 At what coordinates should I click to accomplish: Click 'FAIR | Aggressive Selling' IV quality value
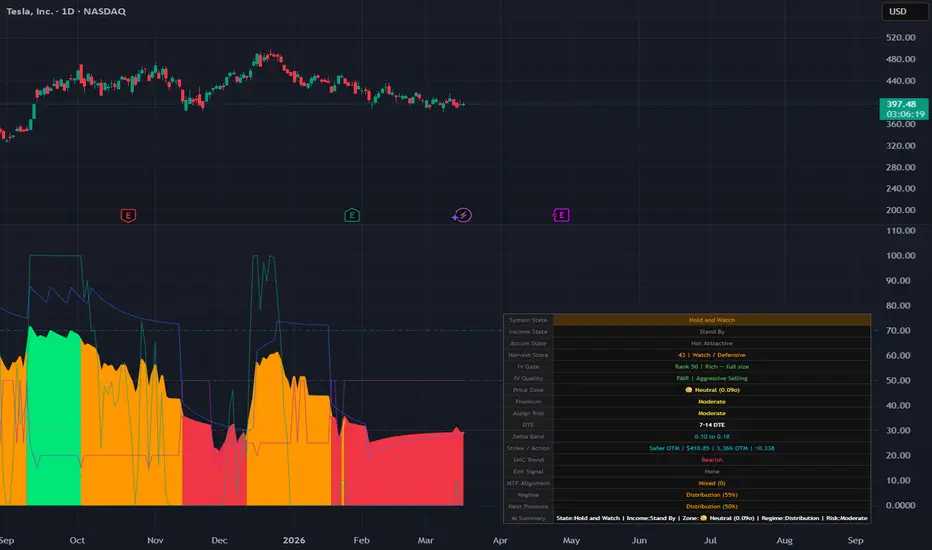click(x=711, y=378)
